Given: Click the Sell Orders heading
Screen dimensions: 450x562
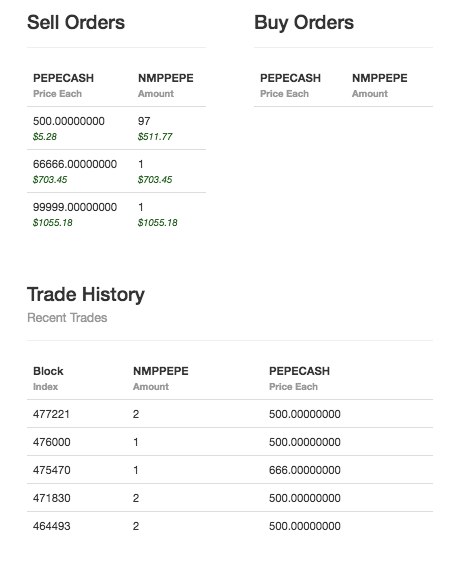Looking at the screenshot, I should 76,22.
